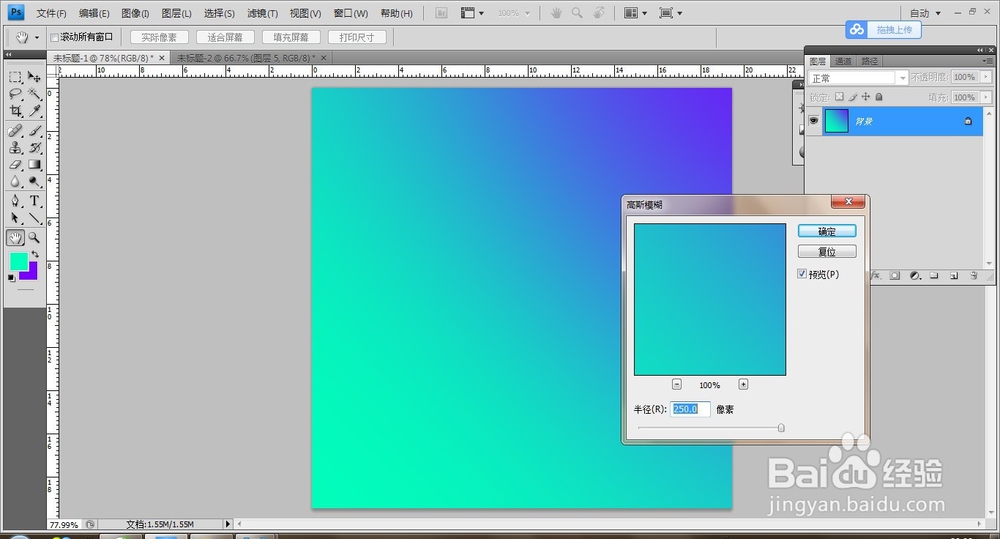This screenshot has width=1000, height=539.
Task: Open the foreground color swatch
Action: [18, 262]
